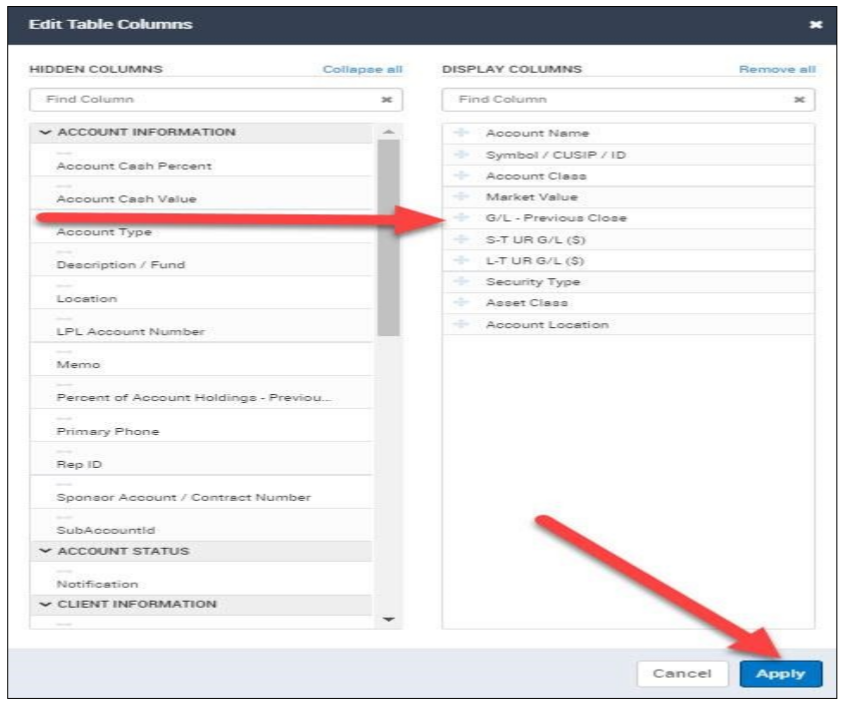Select LPL Account Number hidden column
The image size is (844, 707).
[x=201, y=326]
